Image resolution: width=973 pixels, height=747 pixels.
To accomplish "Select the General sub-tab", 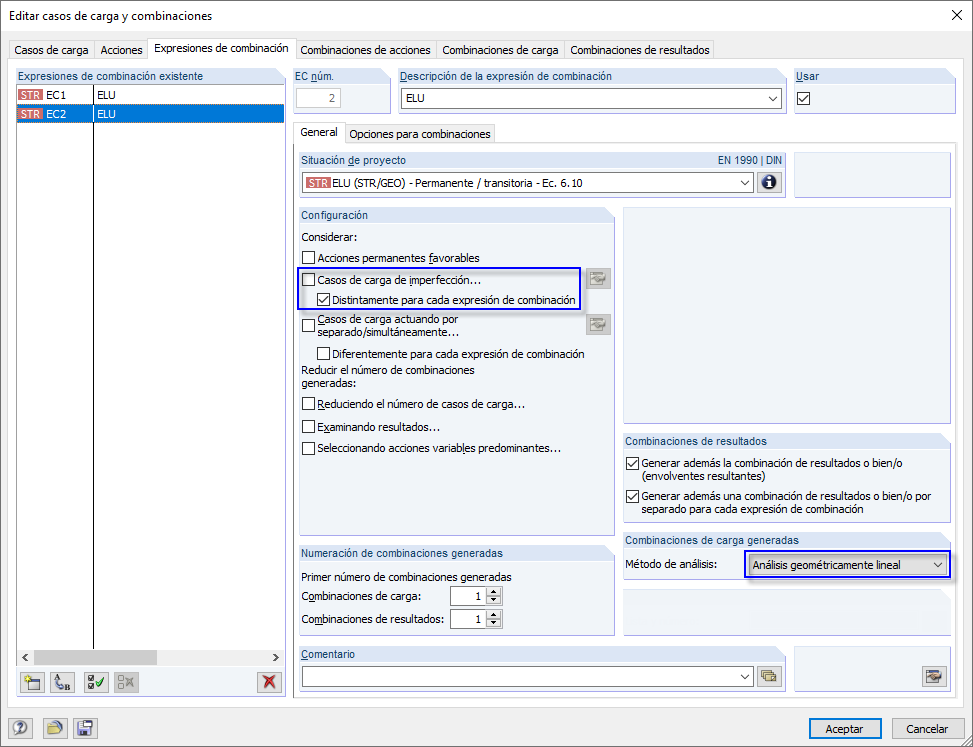I will coord(319,132).
